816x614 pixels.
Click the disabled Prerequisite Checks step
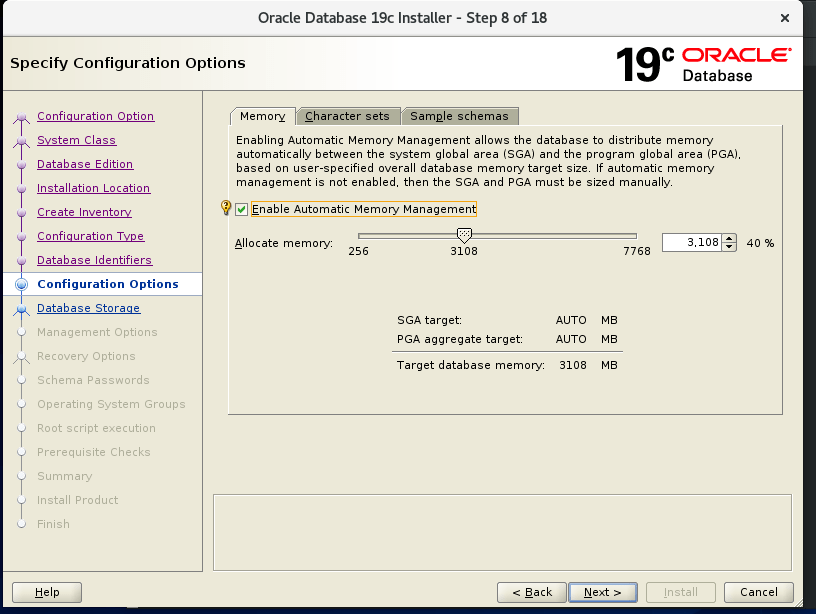[94, 452]
